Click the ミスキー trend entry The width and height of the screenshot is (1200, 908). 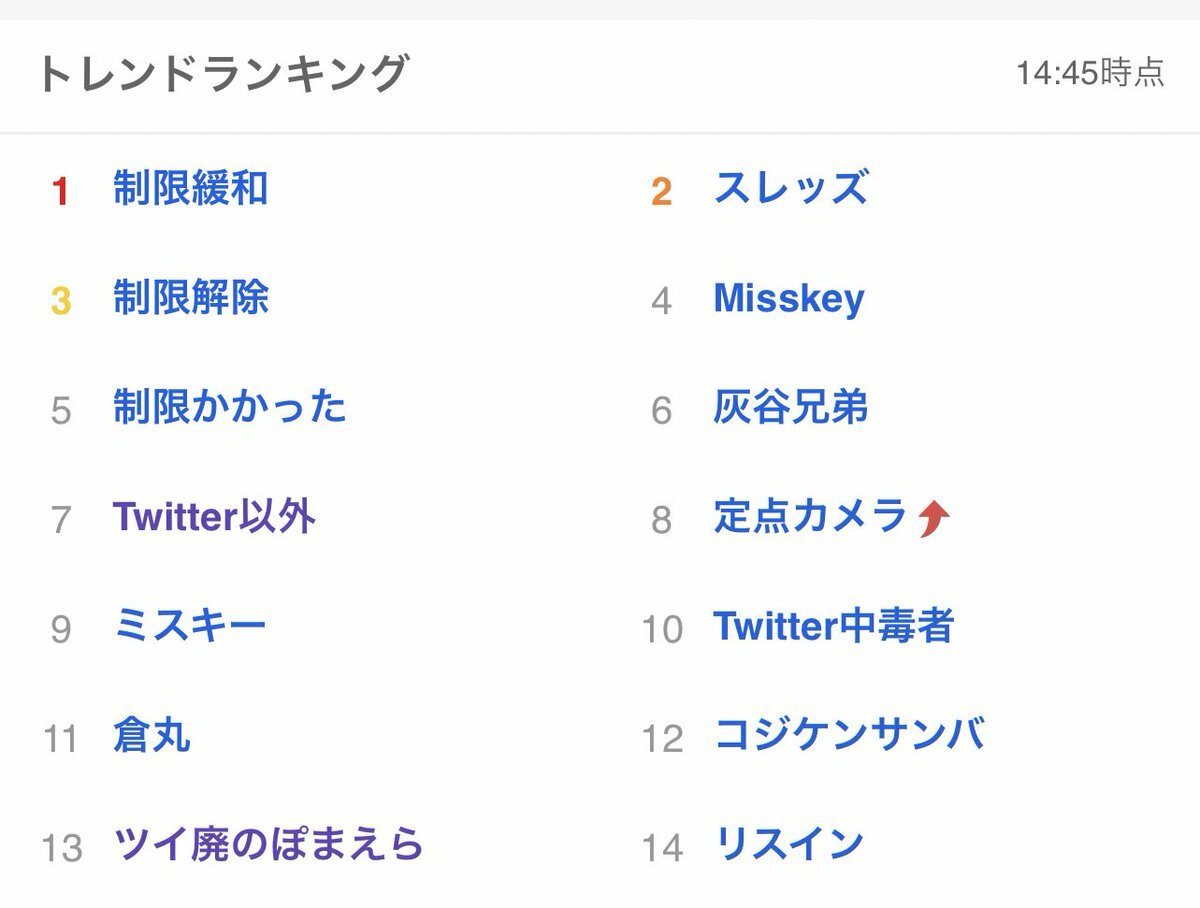click(x=190, y=626)
